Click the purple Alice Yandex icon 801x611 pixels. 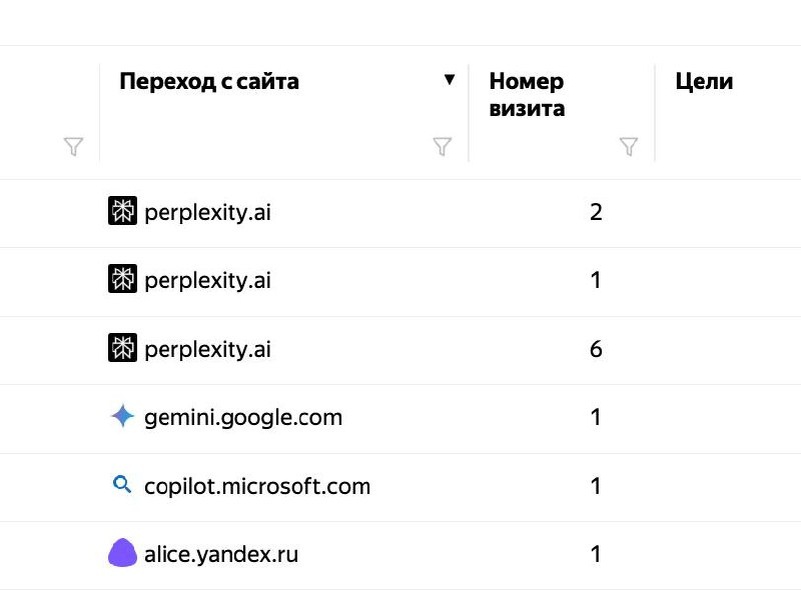[x=123, y=553]
